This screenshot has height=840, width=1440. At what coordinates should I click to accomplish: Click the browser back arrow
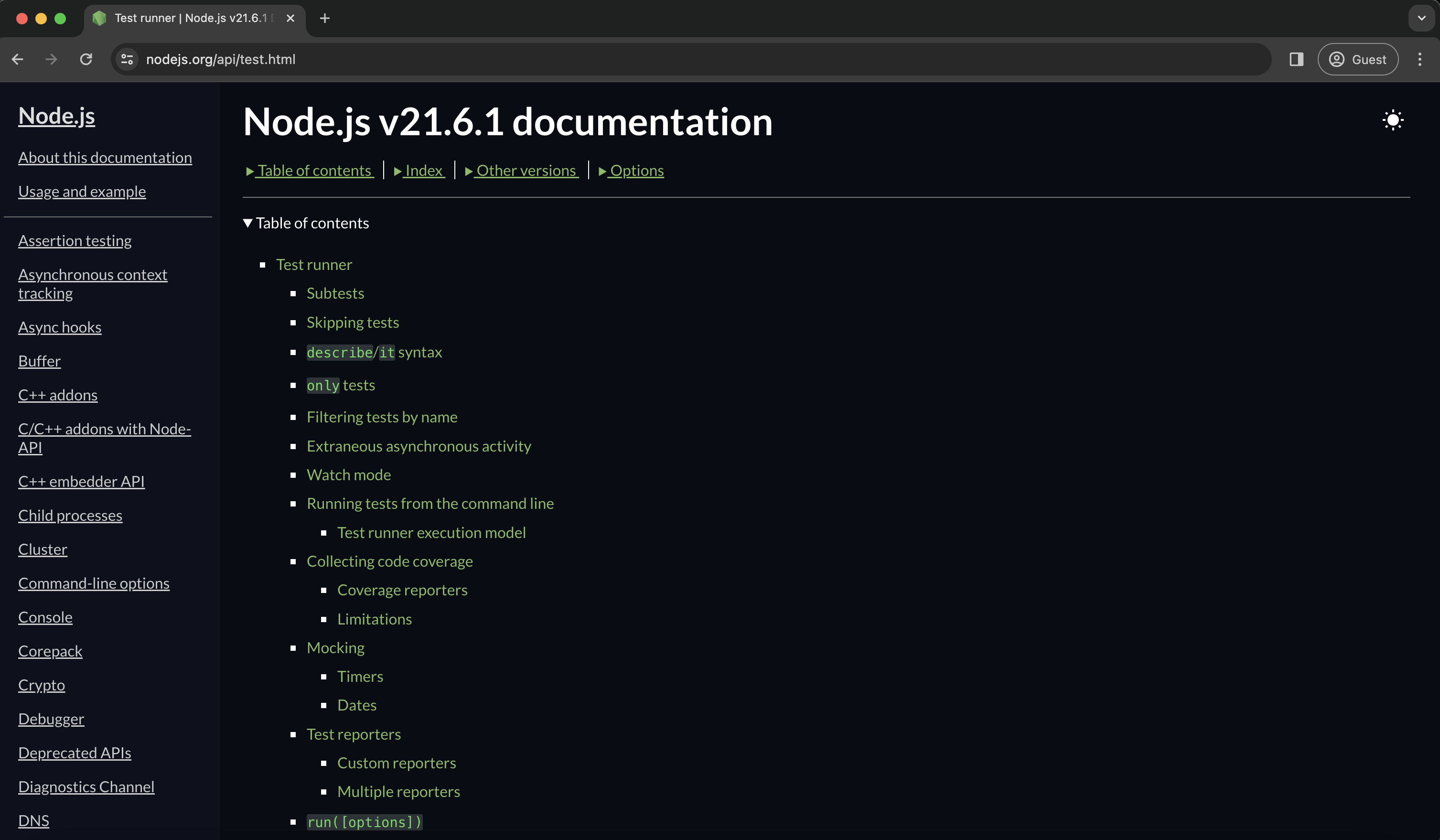click(18, 59)
